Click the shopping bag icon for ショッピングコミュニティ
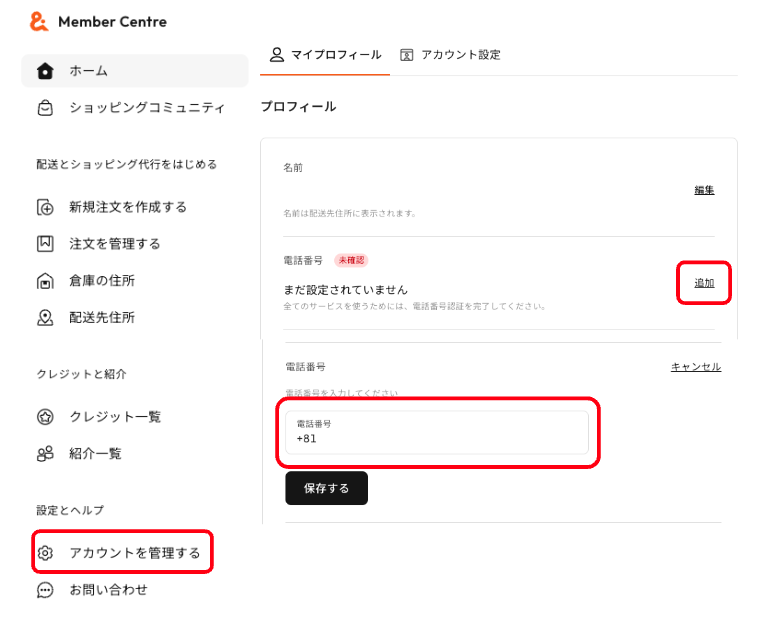Viewport: 758px width, 627px height. pos(45,108)
